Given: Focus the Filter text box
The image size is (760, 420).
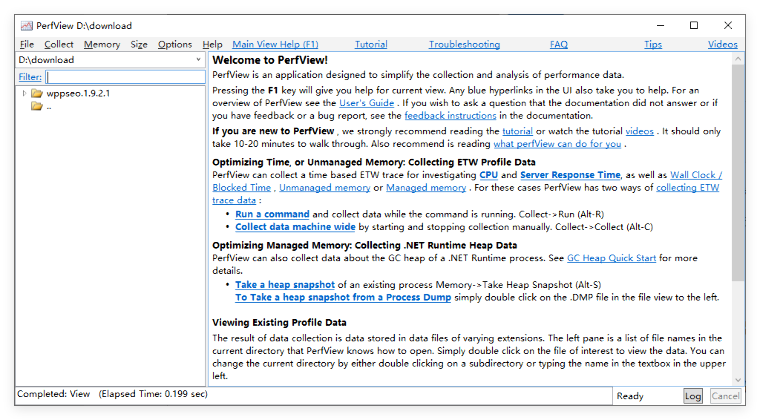Looking at the screenshot, I should (125, 77).
